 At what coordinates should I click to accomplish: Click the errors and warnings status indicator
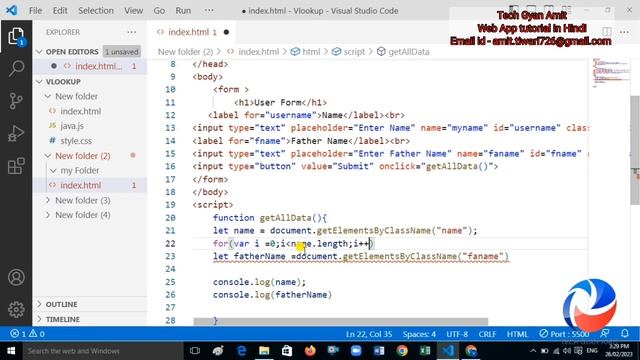pos(27,334)
